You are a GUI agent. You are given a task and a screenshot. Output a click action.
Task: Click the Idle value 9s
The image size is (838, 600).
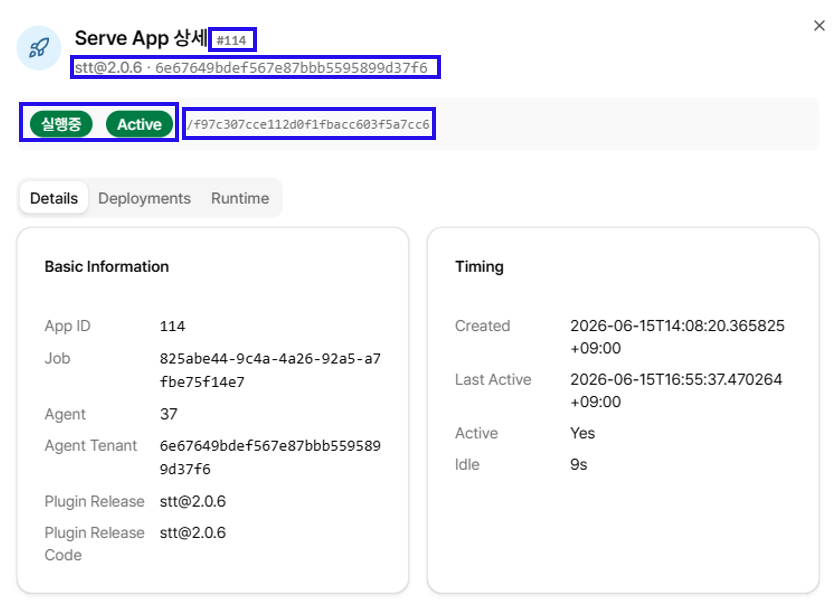(578, 464)
